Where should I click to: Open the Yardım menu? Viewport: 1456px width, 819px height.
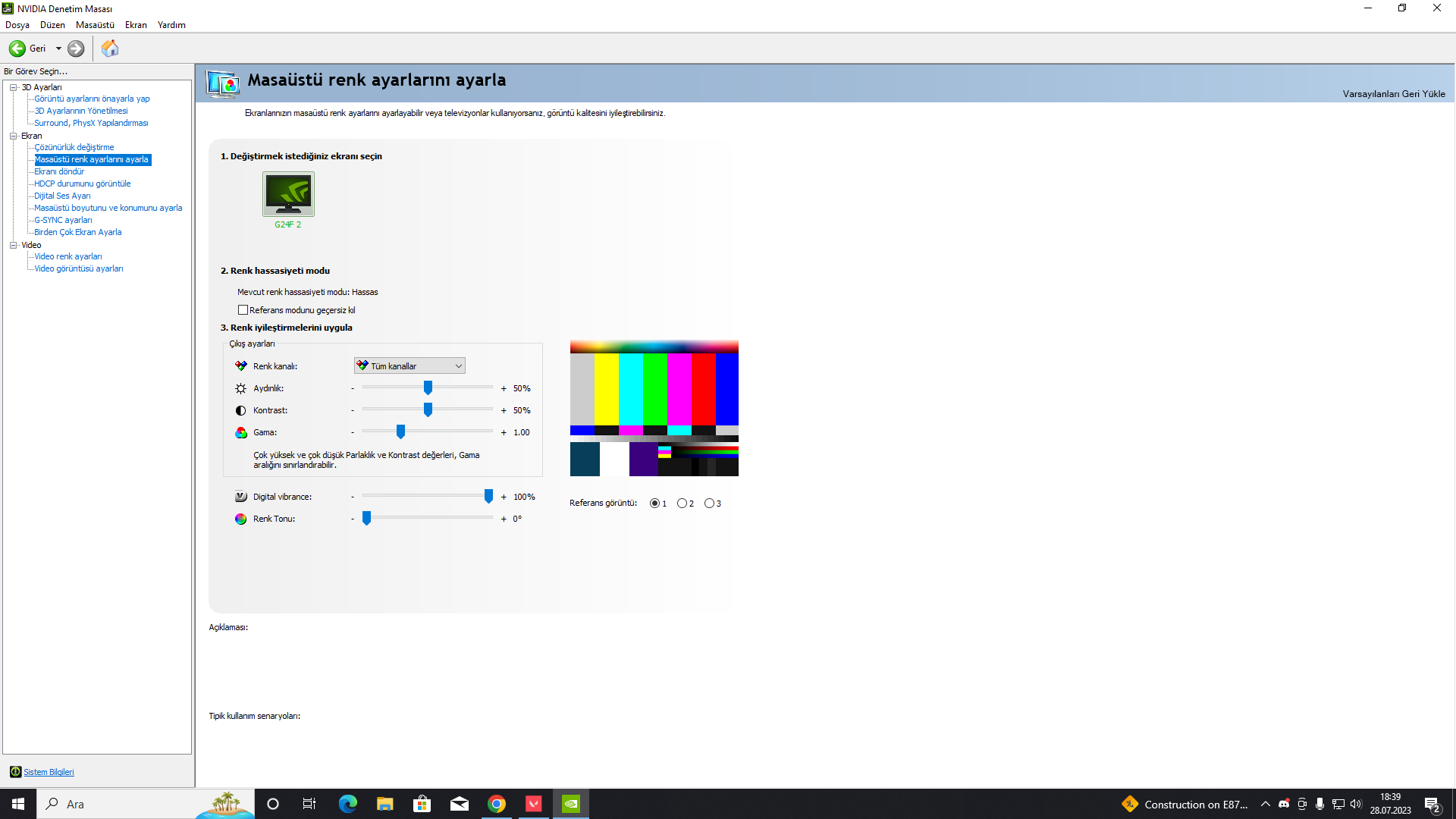(x=171, y=25)
